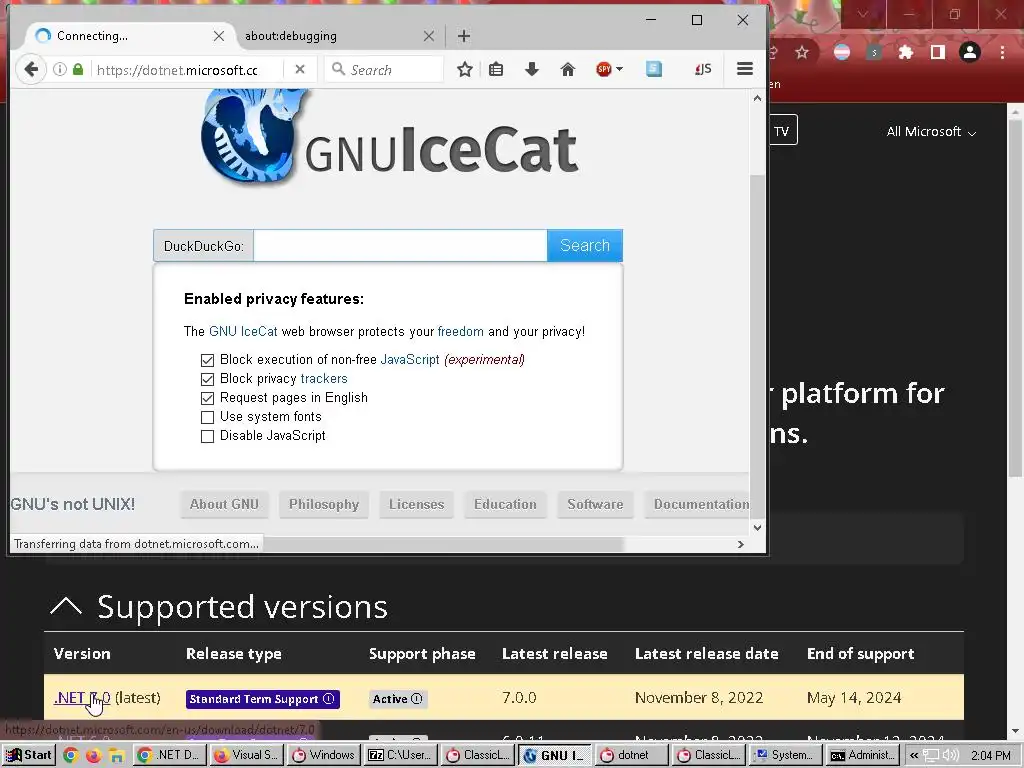Uncheck Request pages in English
Screen dimensions: 1024x768
click(207, 398)
